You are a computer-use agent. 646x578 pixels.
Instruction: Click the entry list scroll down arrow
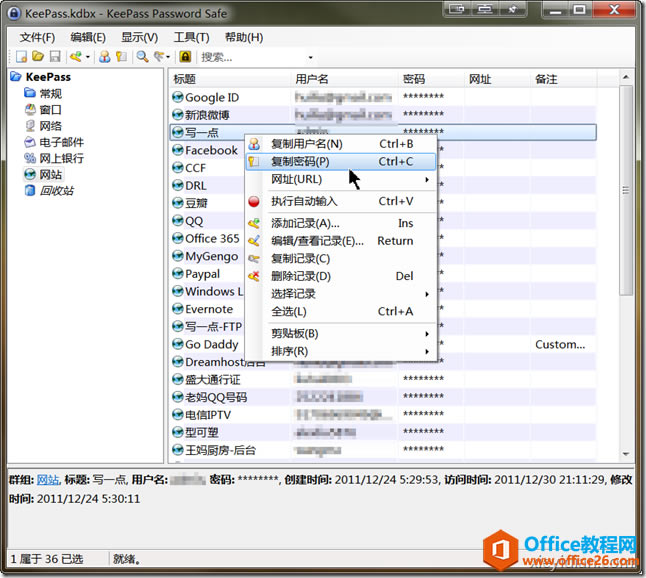(626, 454)
